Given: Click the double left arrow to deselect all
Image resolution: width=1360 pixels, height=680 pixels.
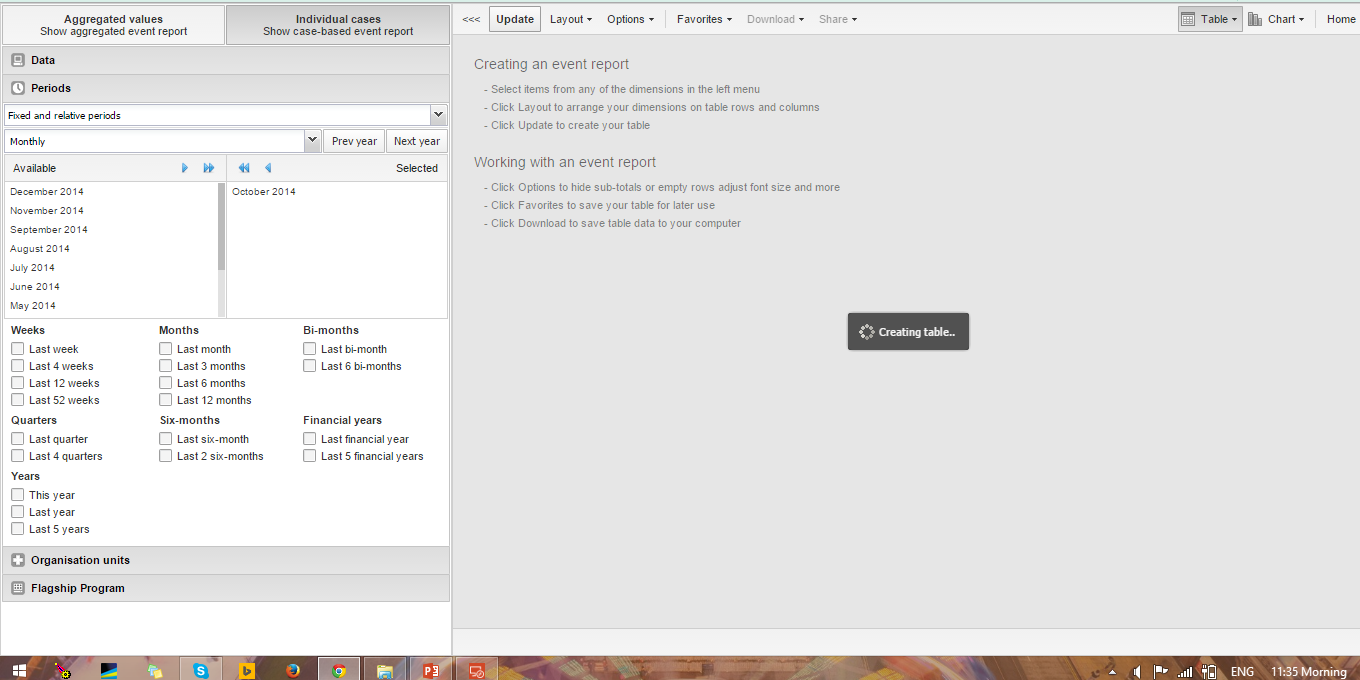Looking at the screenshot, I should click(x=244, y=168).
